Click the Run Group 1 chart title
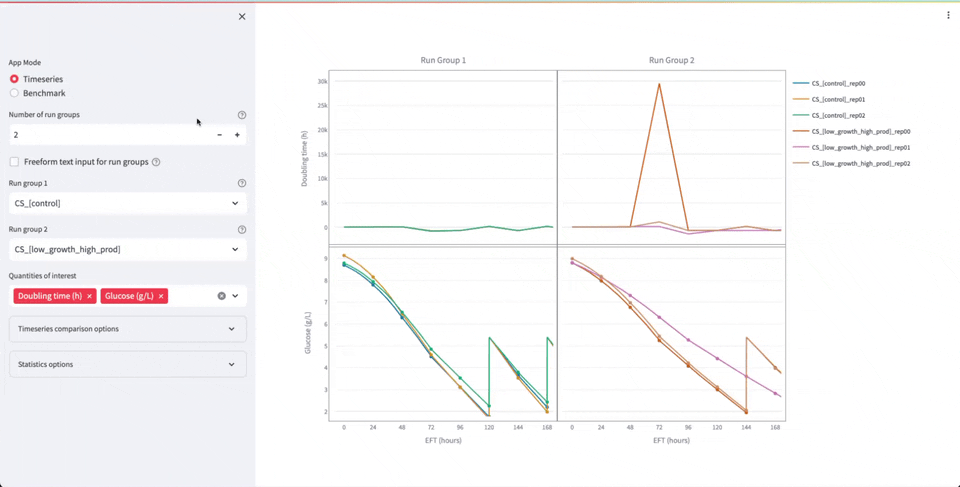The height and width of the screenshot is (487, 960). pyautogui.click(x=443, y=61)
